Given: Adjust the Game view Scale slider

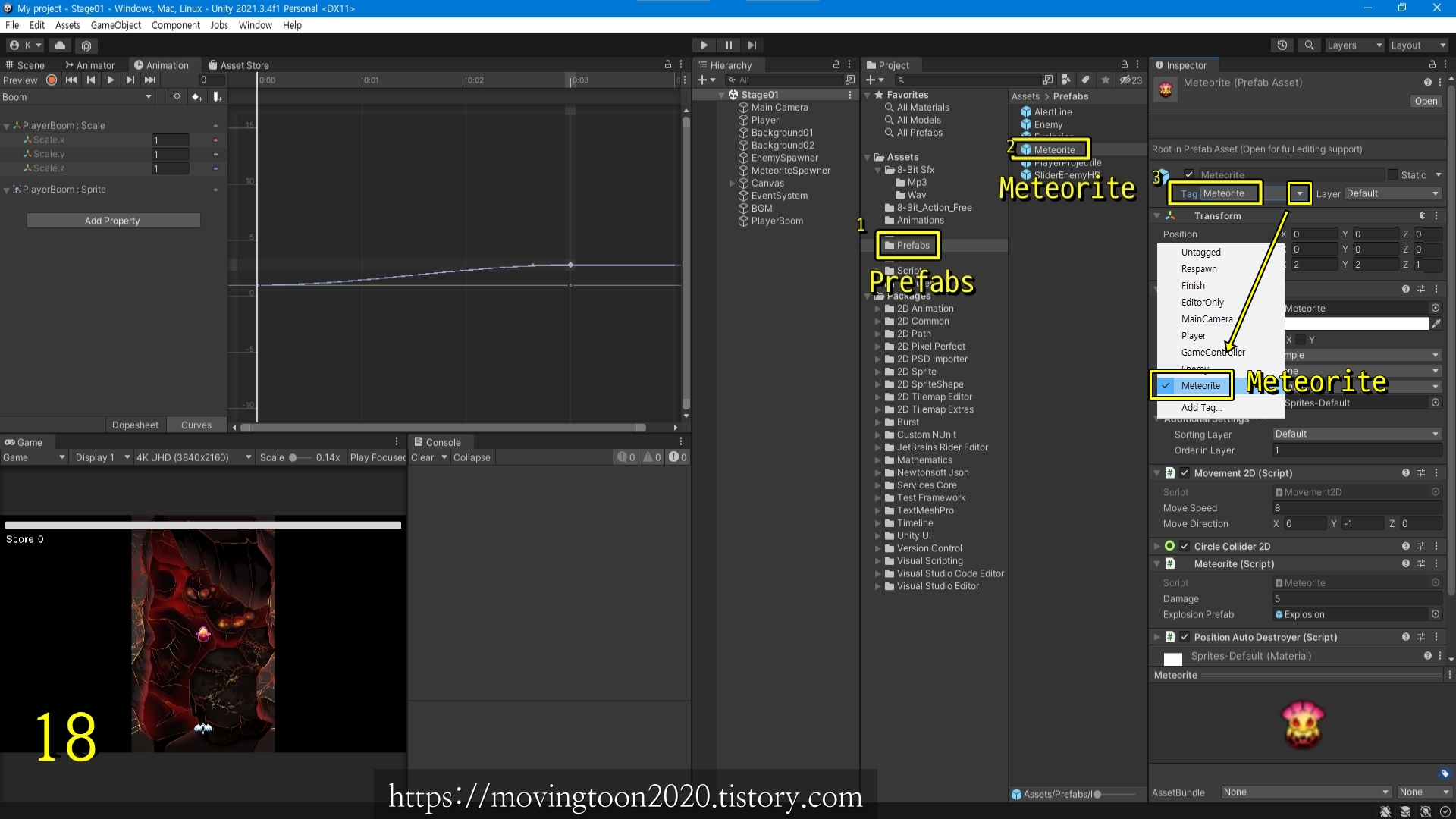Looking at the screenshot, I should [300, 458].
